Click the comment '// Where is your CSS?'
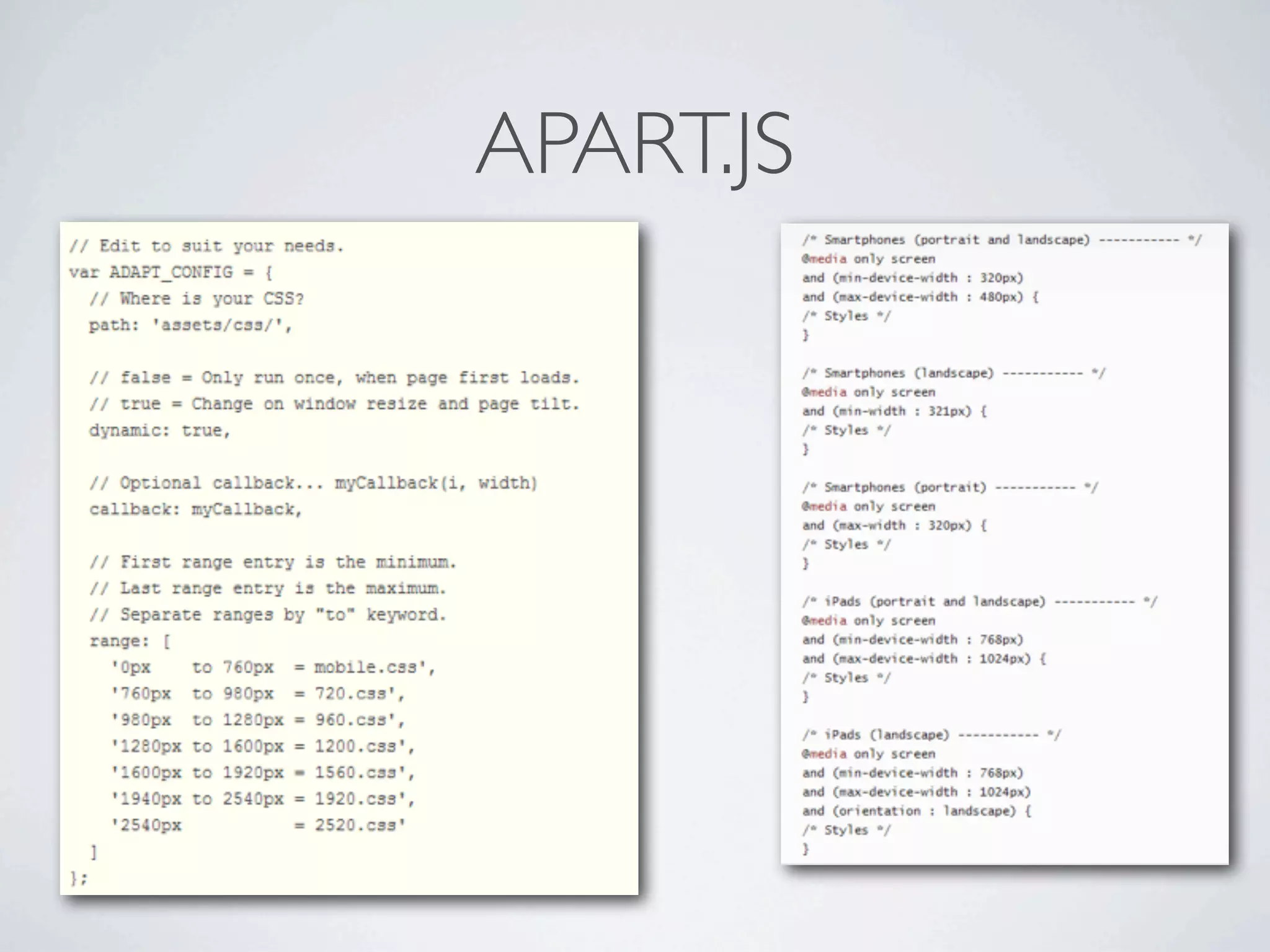This screenshot has height=952, width=1270. pos(197,299)
